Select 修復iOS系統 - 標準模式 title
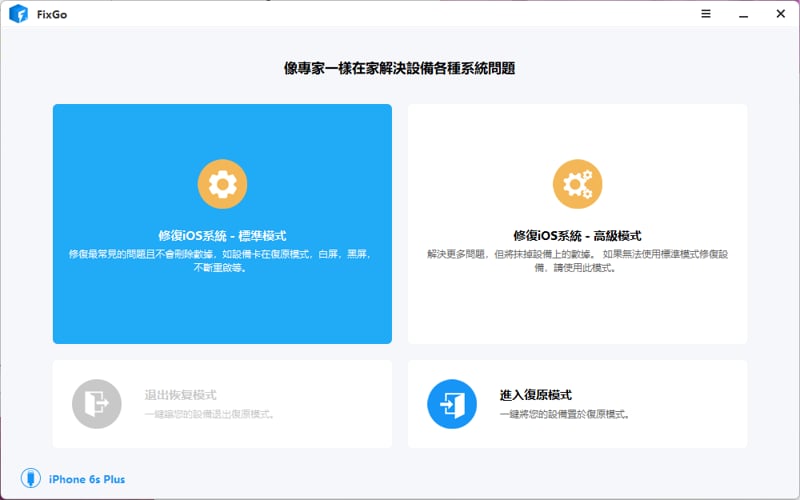The image size is (800, 500). (222, 236)
